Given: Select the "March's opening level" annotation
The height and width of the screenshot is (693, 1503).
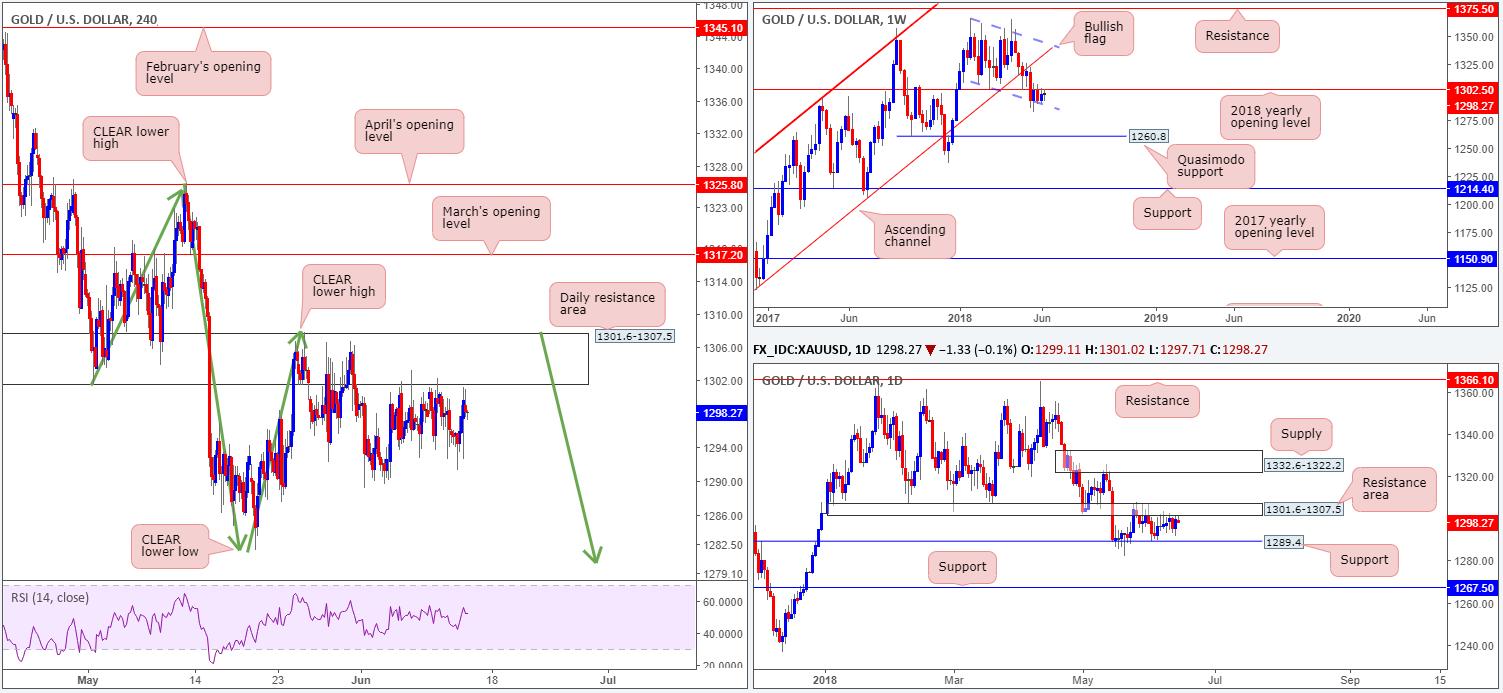Looking at the screenshot, I should tap(490, 219).
